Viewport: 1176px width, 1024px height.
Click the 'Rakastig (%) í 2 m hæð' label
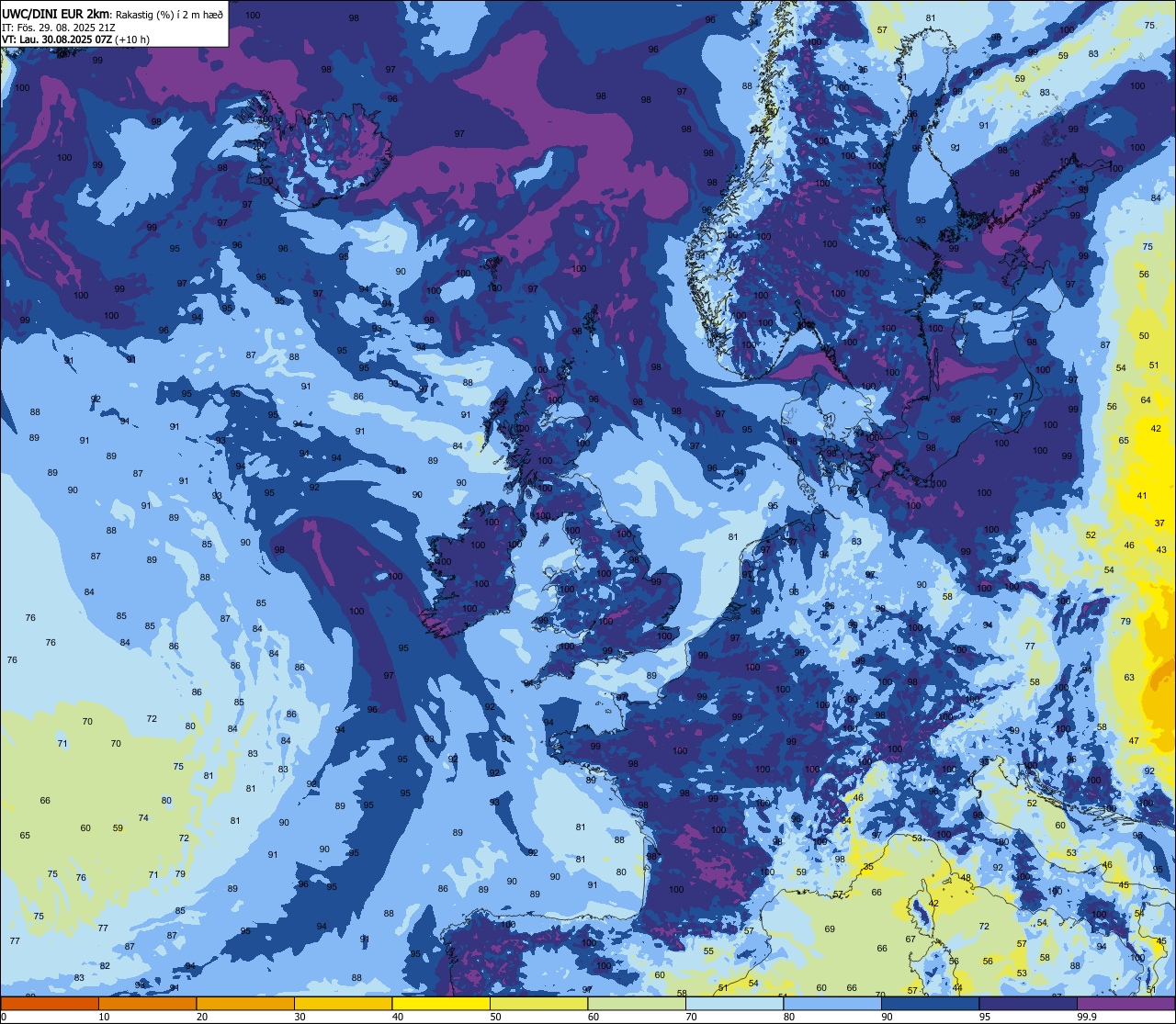click(x=169, y=15)
